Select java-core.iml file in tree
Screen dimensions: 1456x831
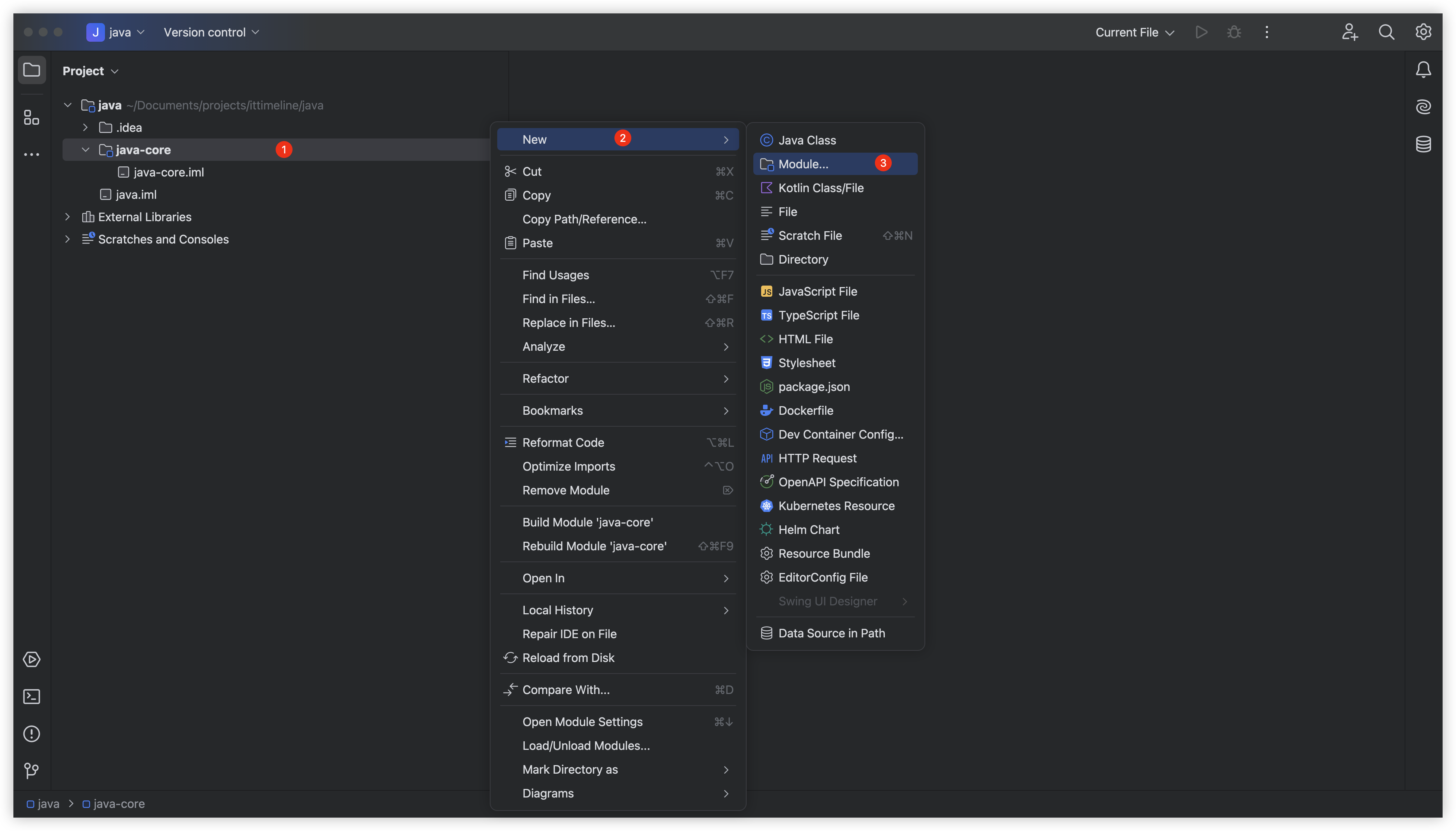tap(168, 172)
